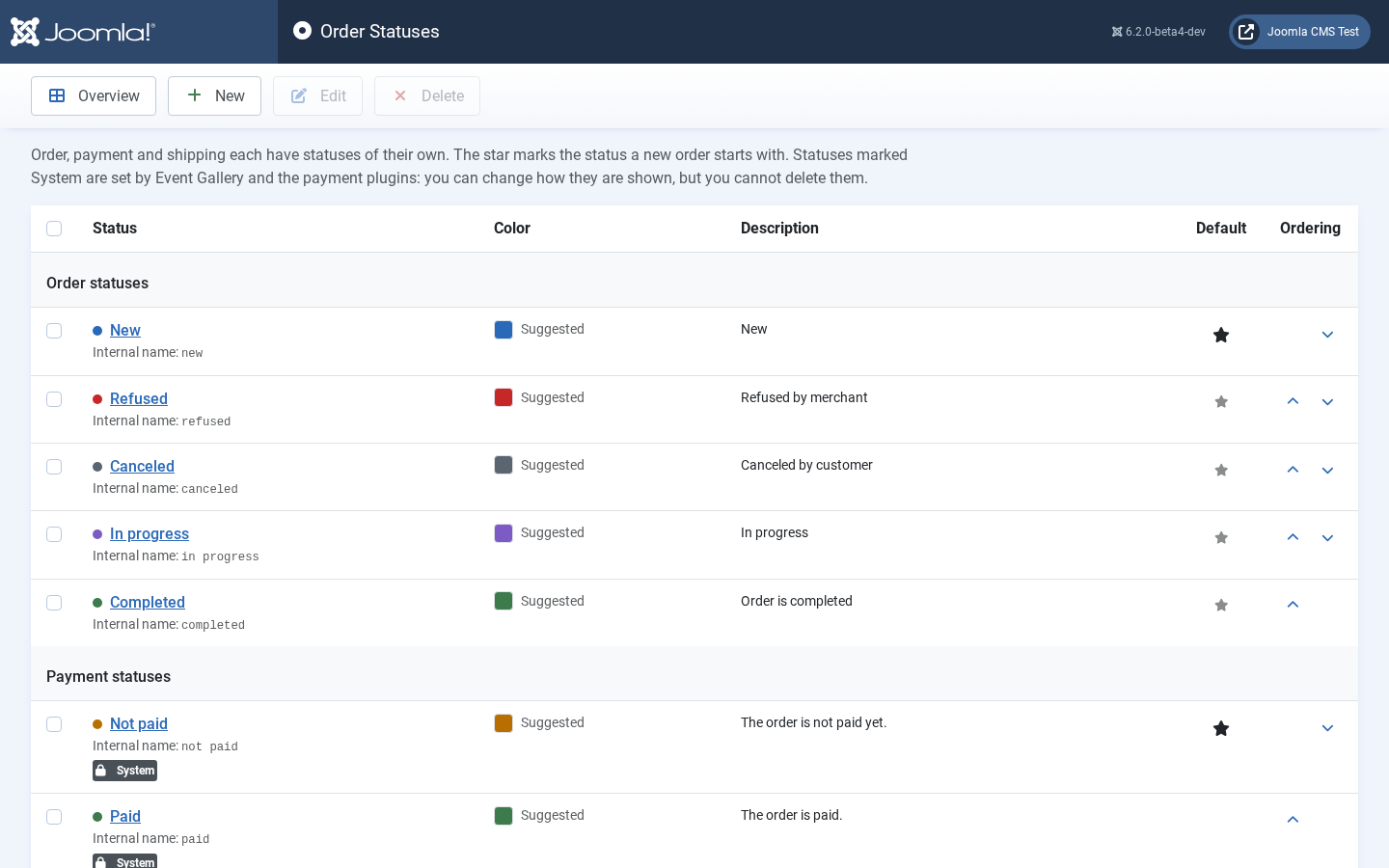Move In progress status down

(x=1327, y=538)
